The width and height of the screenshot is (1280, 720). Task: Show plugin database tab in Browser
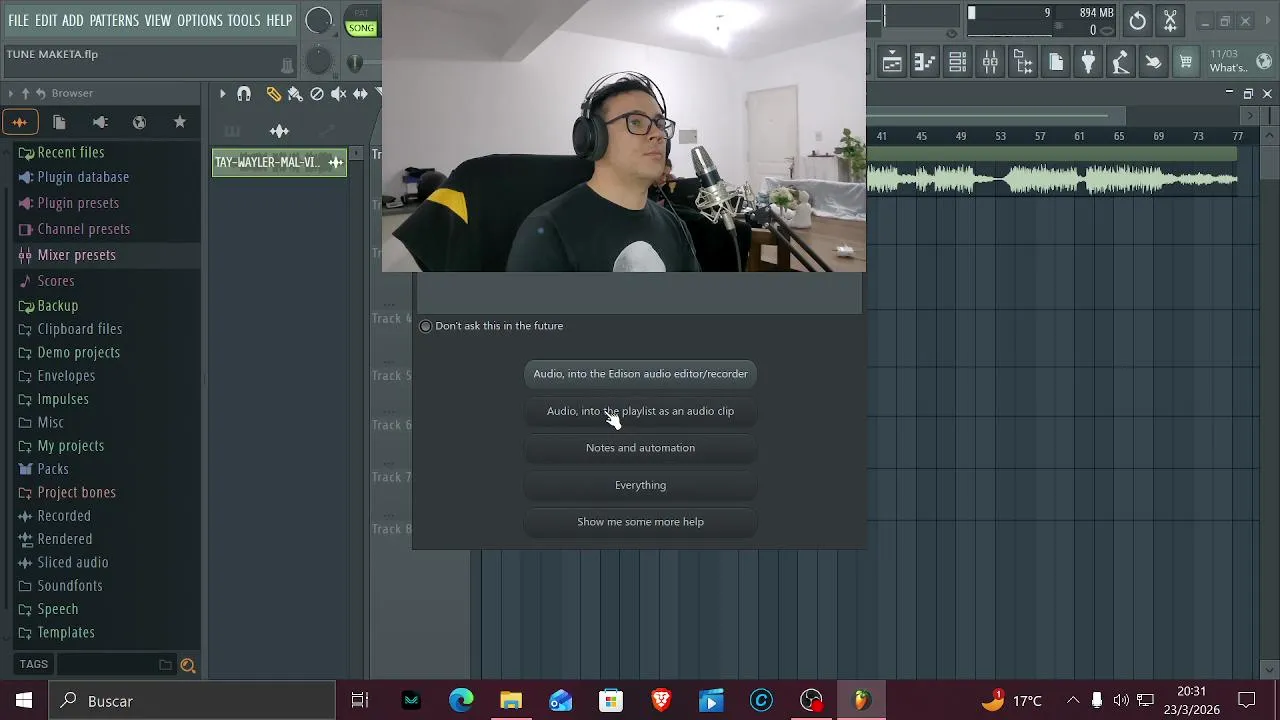click(99, 122)
